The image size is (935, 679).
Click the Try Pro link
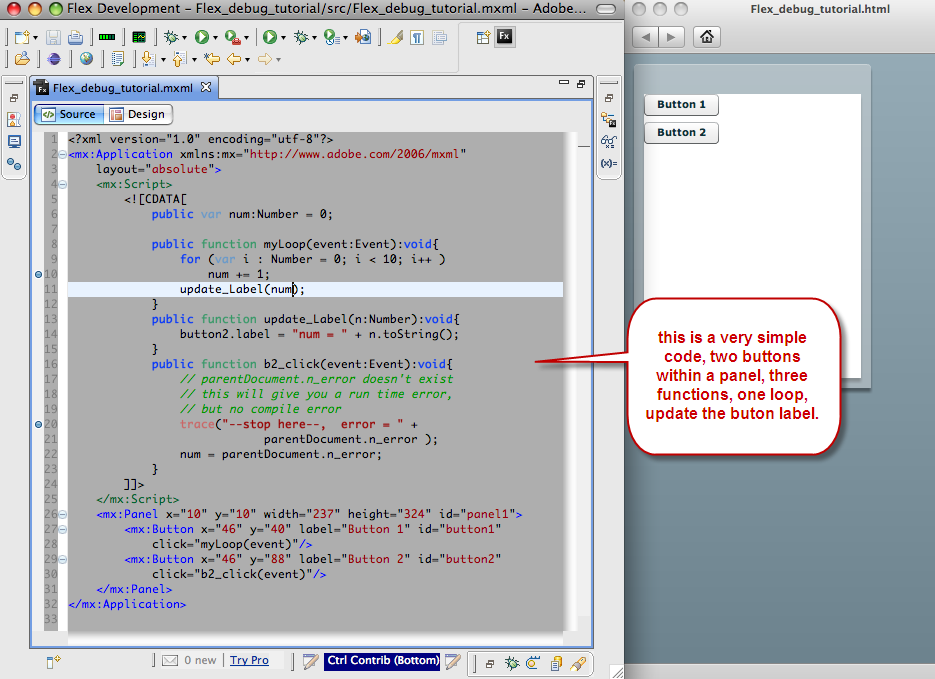(x=249, y=660)
